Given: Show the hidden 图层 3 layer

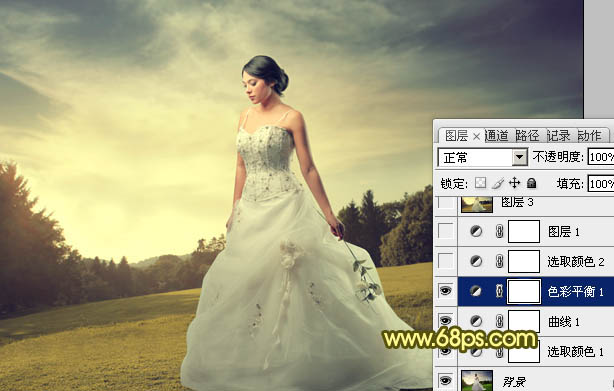Looking at the screenshot, I should [446, 202].
